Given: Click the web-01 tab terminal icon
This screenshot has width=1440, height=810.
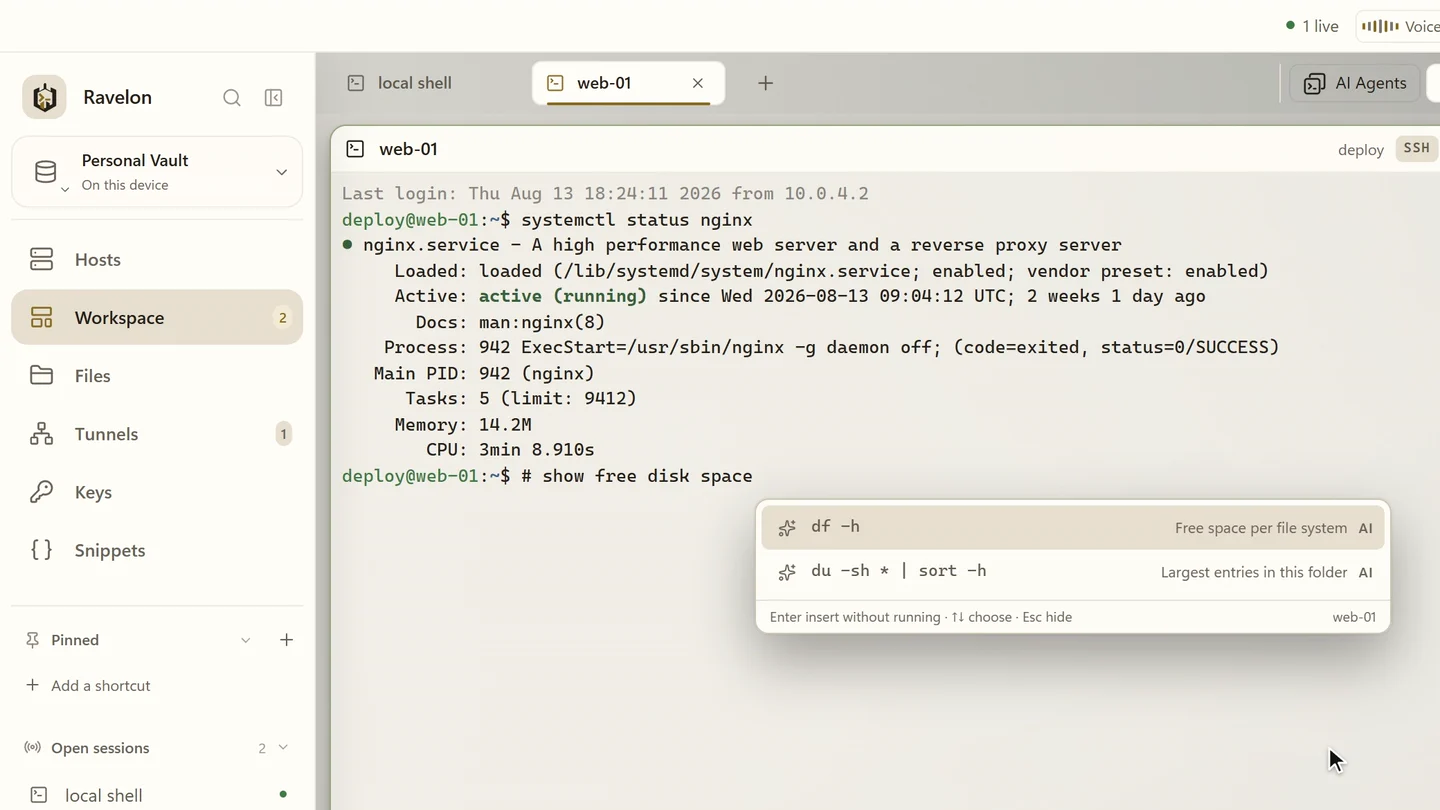Looking at the screenshot, I should point(555,83).
